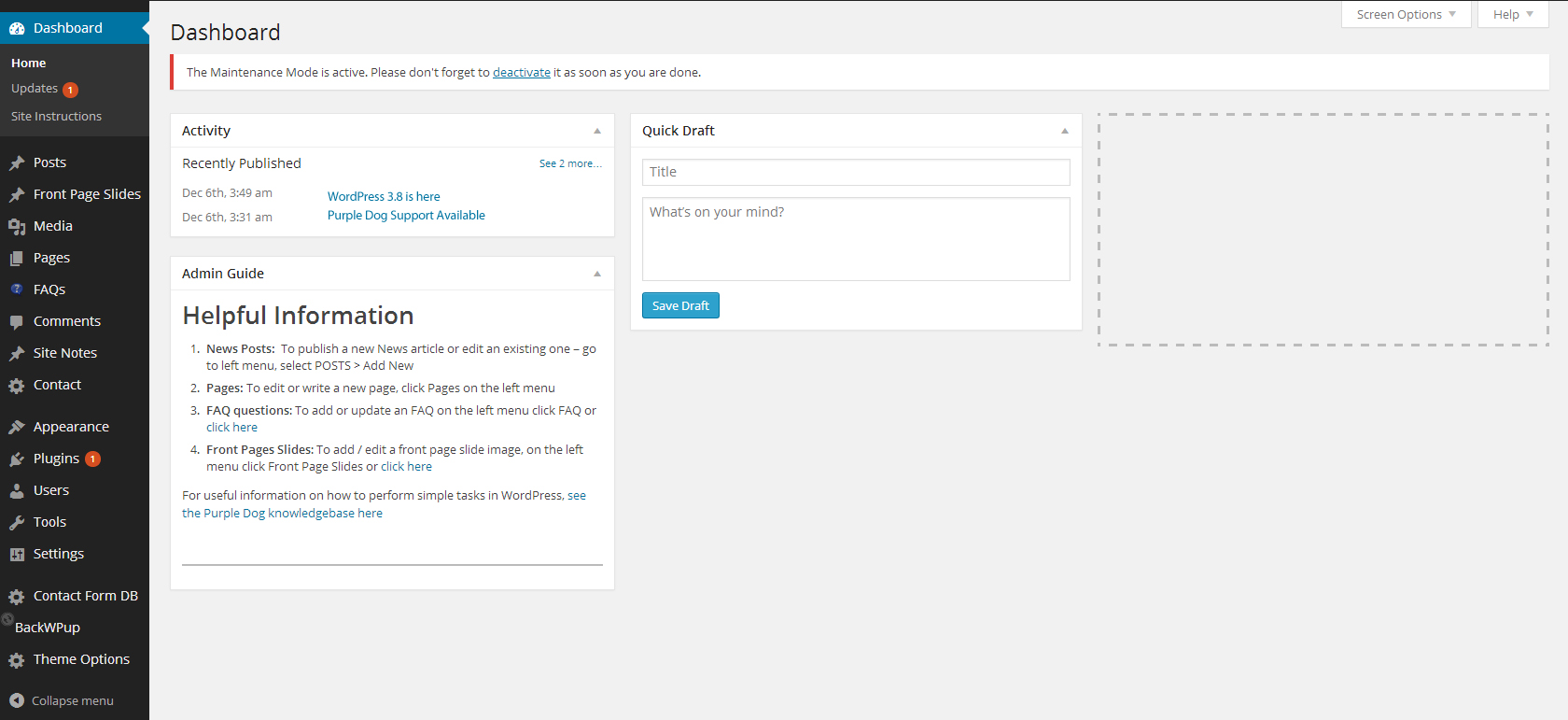The width and height of the screenshot is (1568, 720).
Task: Click the BackWPup icon
Action: click(7, 619)
